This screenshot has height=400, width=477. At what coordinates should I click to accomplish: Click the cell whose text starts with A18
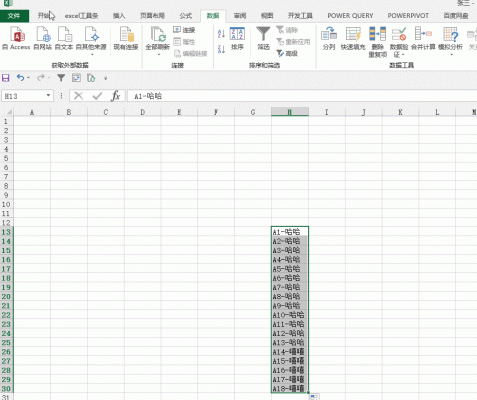tap(290, 388)
